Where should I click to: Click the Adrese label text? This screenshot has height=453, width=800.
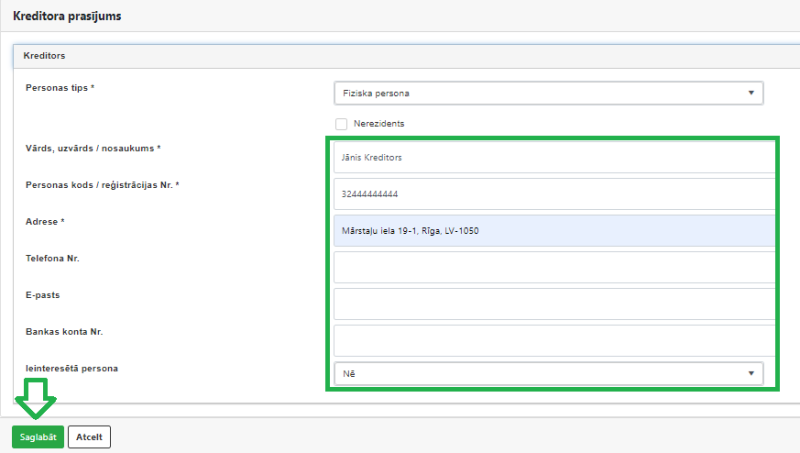coord(44,221)
